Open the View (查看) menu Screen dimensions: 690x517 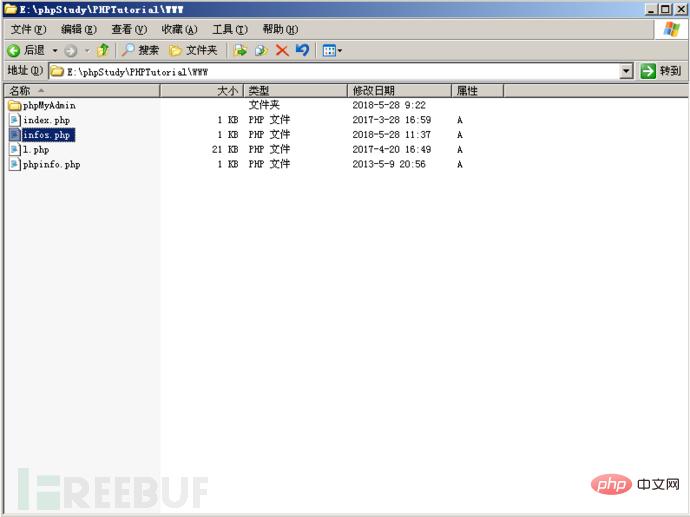click(x=129, y=29)
